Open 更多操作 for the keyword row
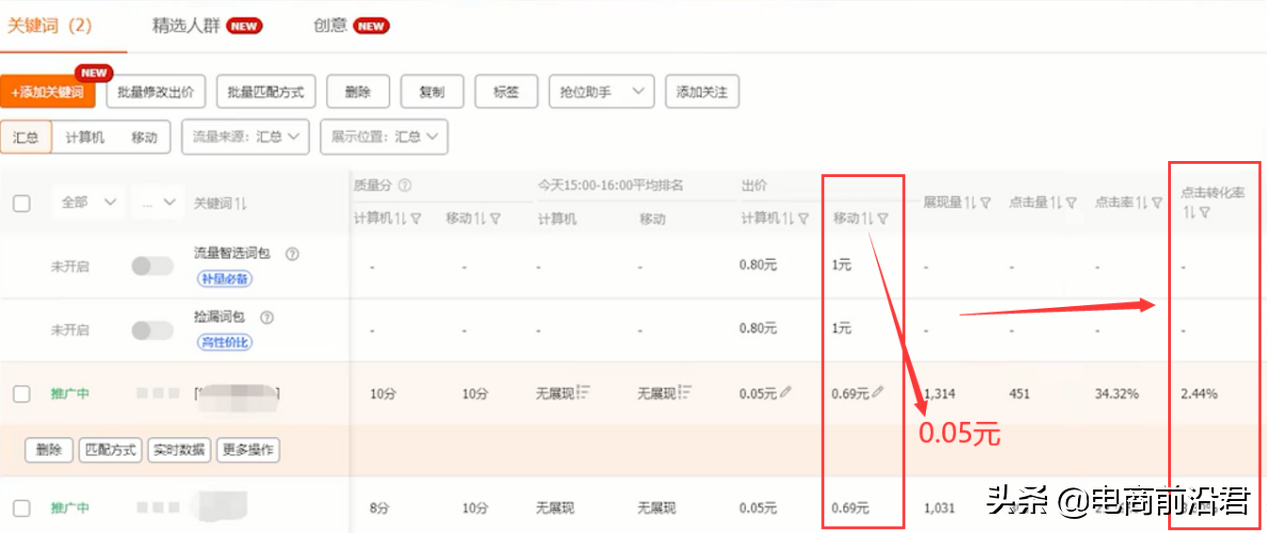The image size is (1267, 533). (247, 450)
